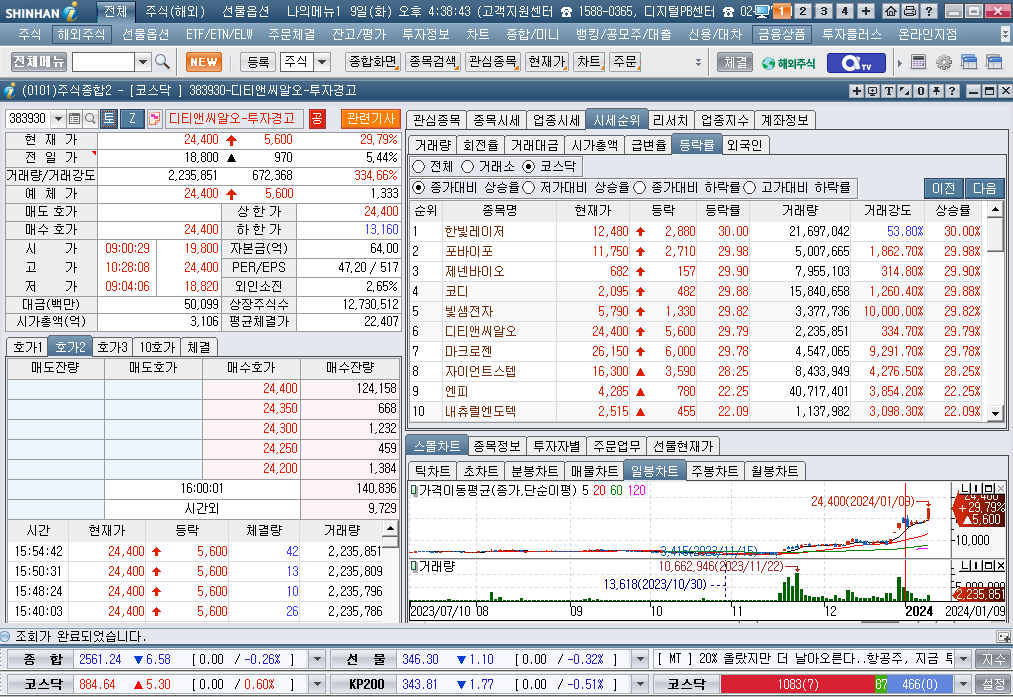The image size is (1013, 698).
Task: Click the magnifier search icon beside menu search box
Action: coord(162,62)
